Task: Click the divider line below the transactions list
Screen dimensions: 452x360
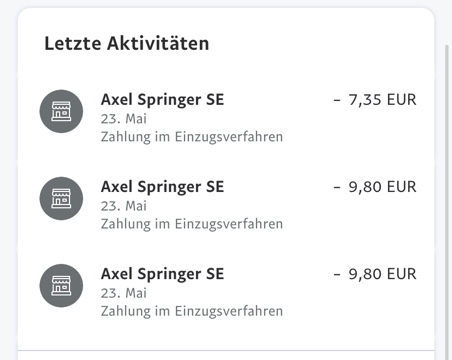Action: click(x=226, y=351)
